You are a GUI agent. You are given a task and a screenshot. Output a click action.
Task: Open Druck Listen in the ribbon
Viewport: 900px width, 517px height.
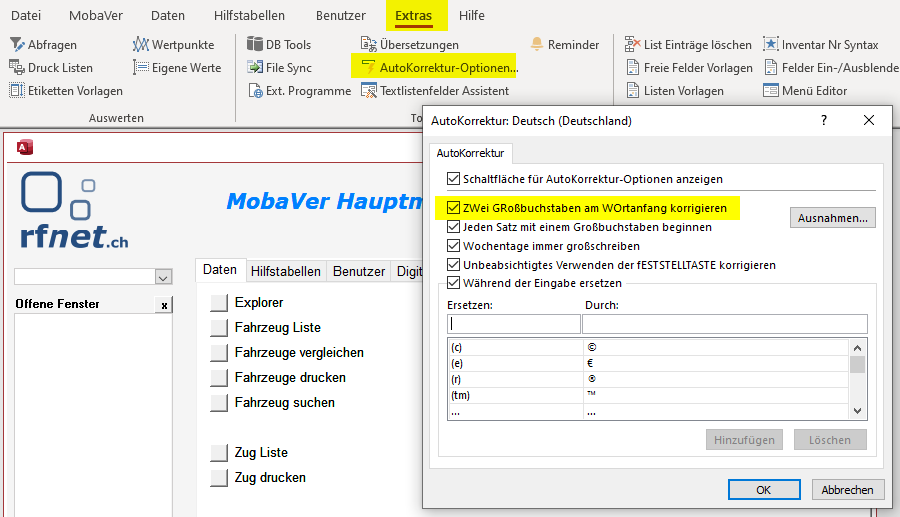click(x=51, y=68)
